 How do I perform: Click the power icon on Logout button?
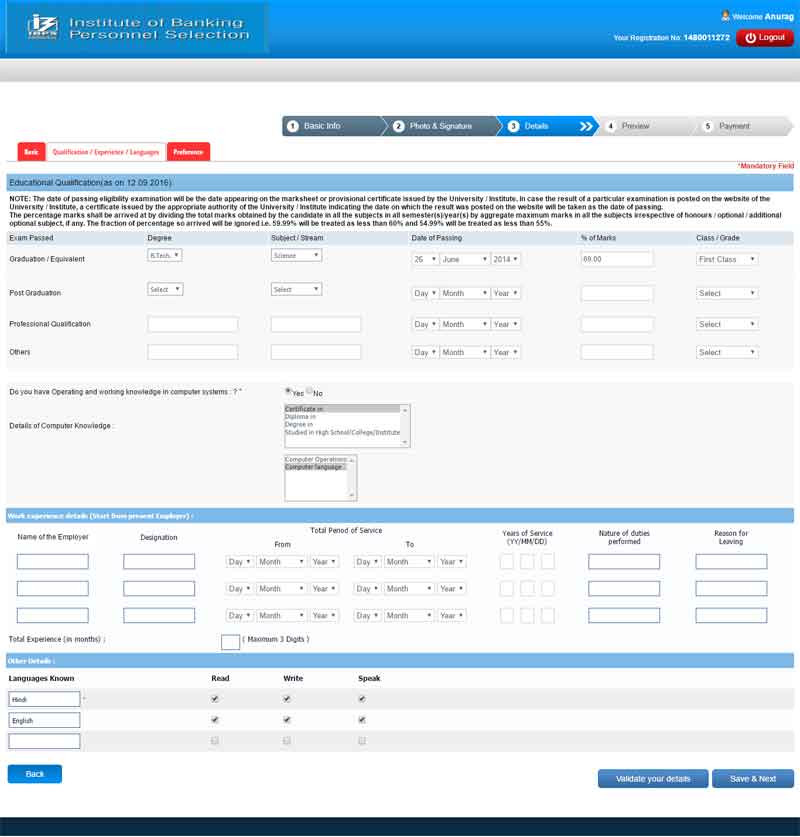[750, 37]
